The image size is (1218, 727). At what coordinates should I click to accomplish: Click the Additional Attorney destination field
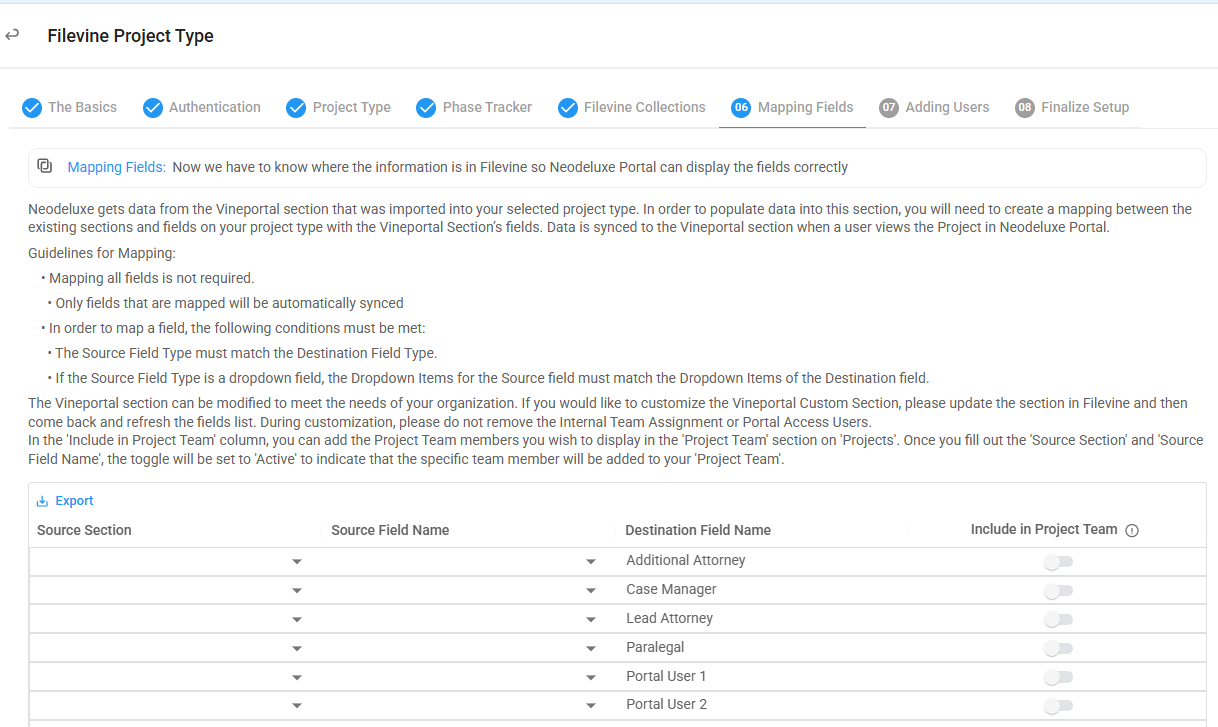pos(686,560)
